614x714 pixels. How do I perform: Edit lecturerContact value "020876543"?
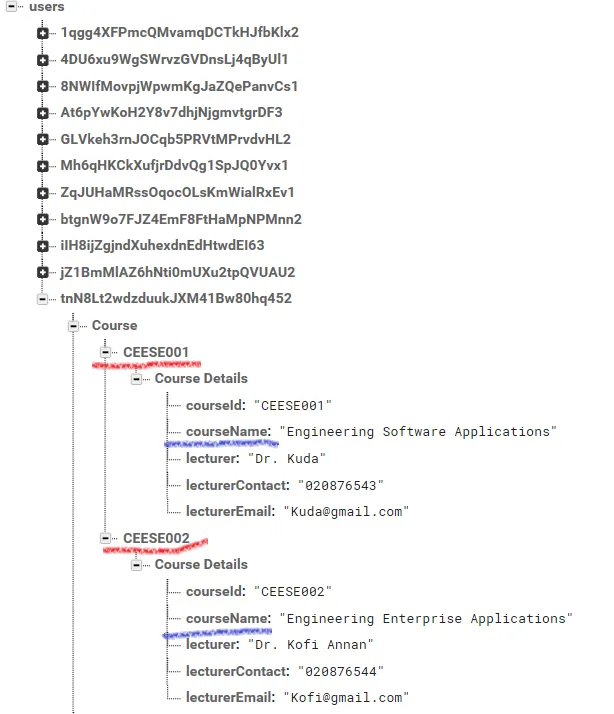(341, 485)
